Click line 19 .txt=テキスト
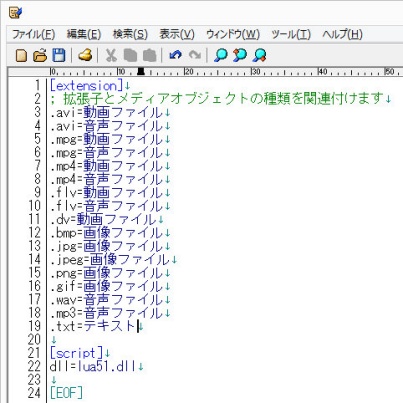 tap(93, 326)
